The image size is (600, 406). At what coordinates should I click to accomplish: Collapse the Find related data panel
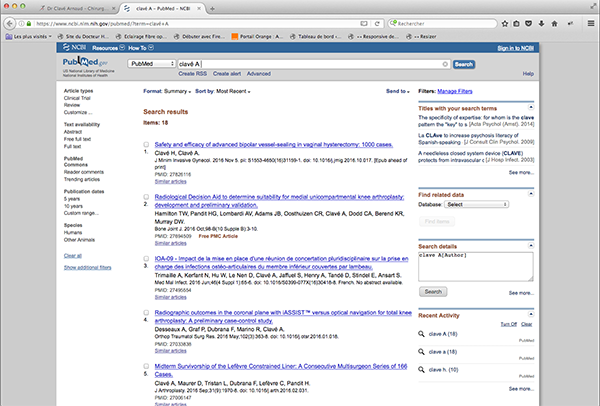coord(531,194)
